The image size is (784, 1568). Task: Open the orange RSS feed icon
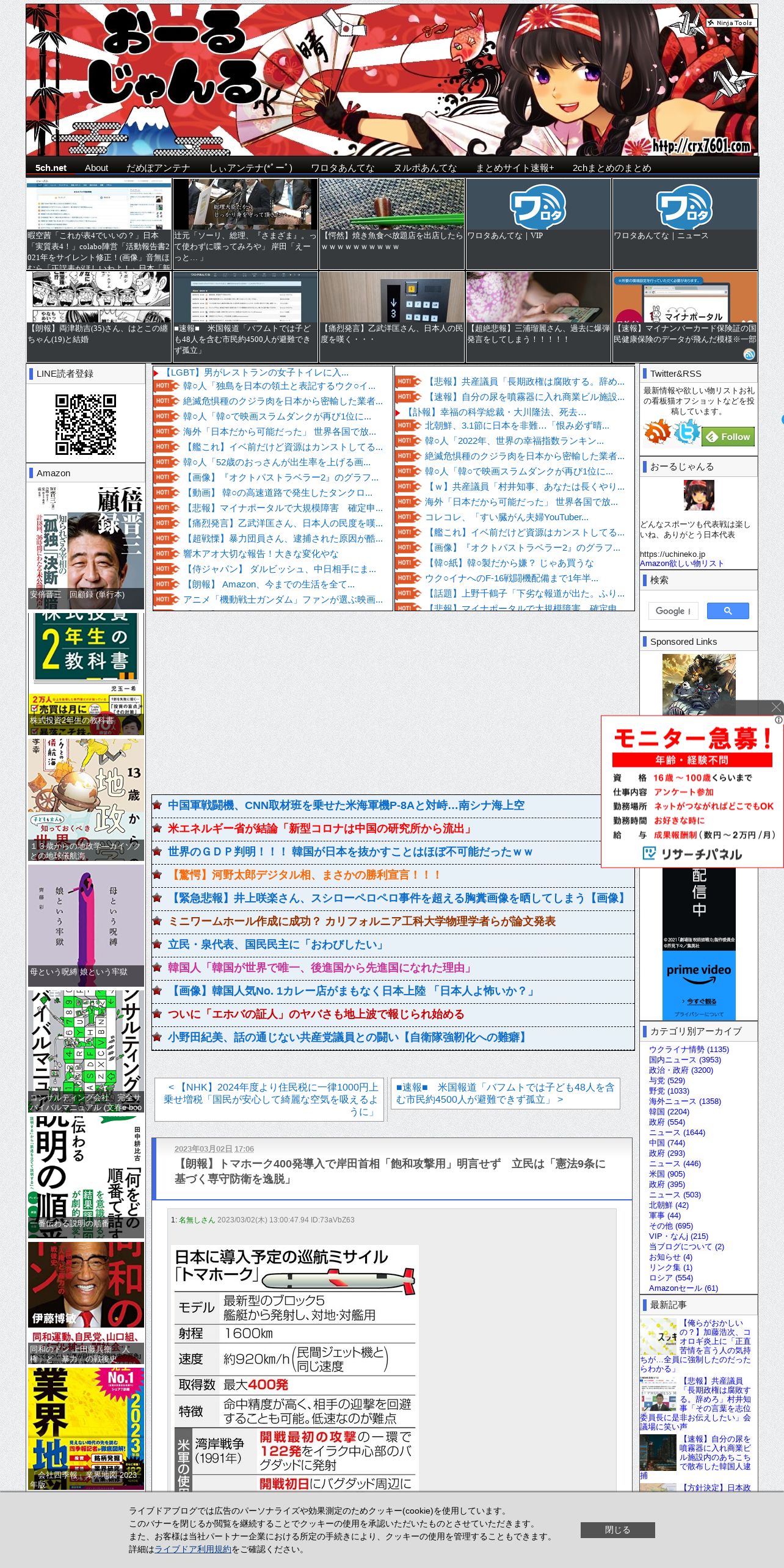657,432
